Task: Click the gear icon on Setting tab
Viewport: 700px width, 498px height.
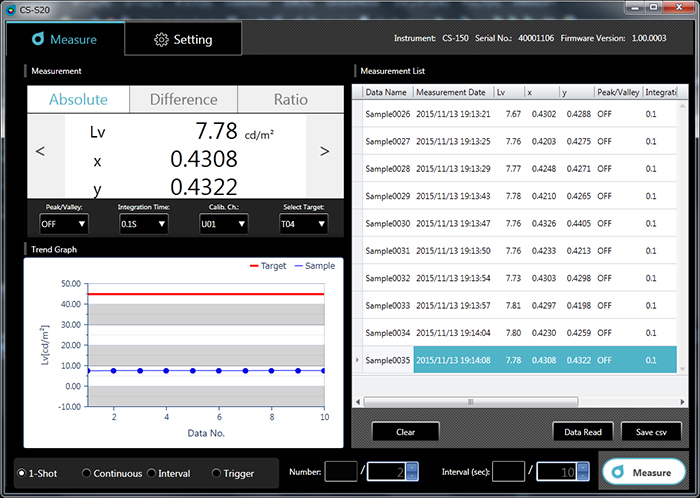Action: coord(161,40)
